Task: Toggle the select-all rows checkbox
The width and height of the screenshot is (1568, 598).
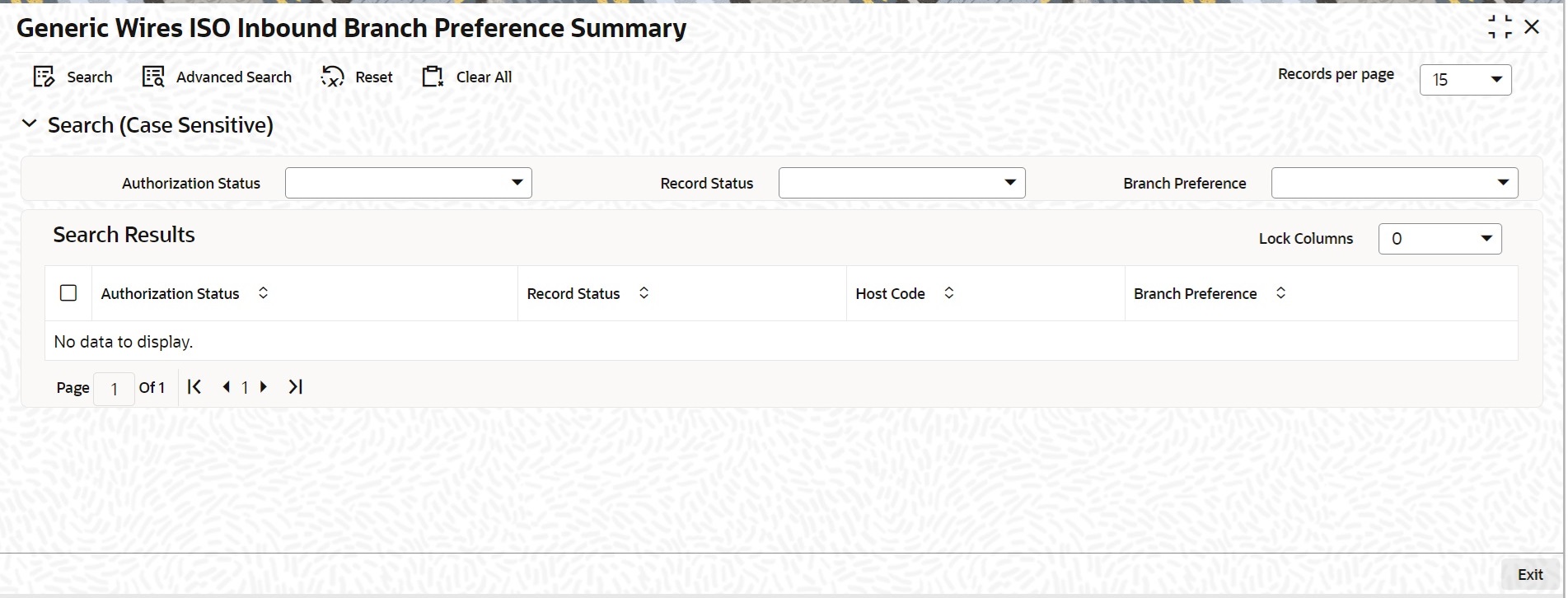Action: pos(68,293)
